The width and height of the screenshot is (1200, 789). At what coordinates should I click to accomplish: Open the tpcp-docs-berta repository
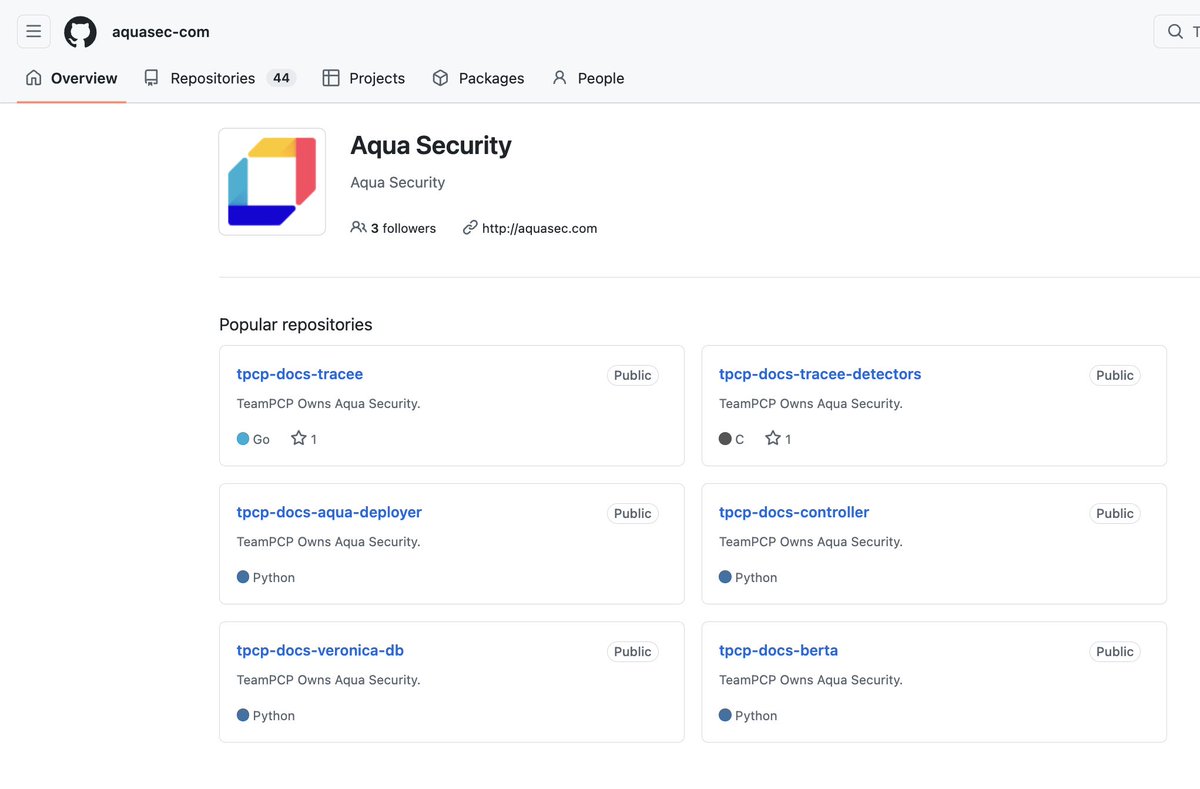[778, 649]
